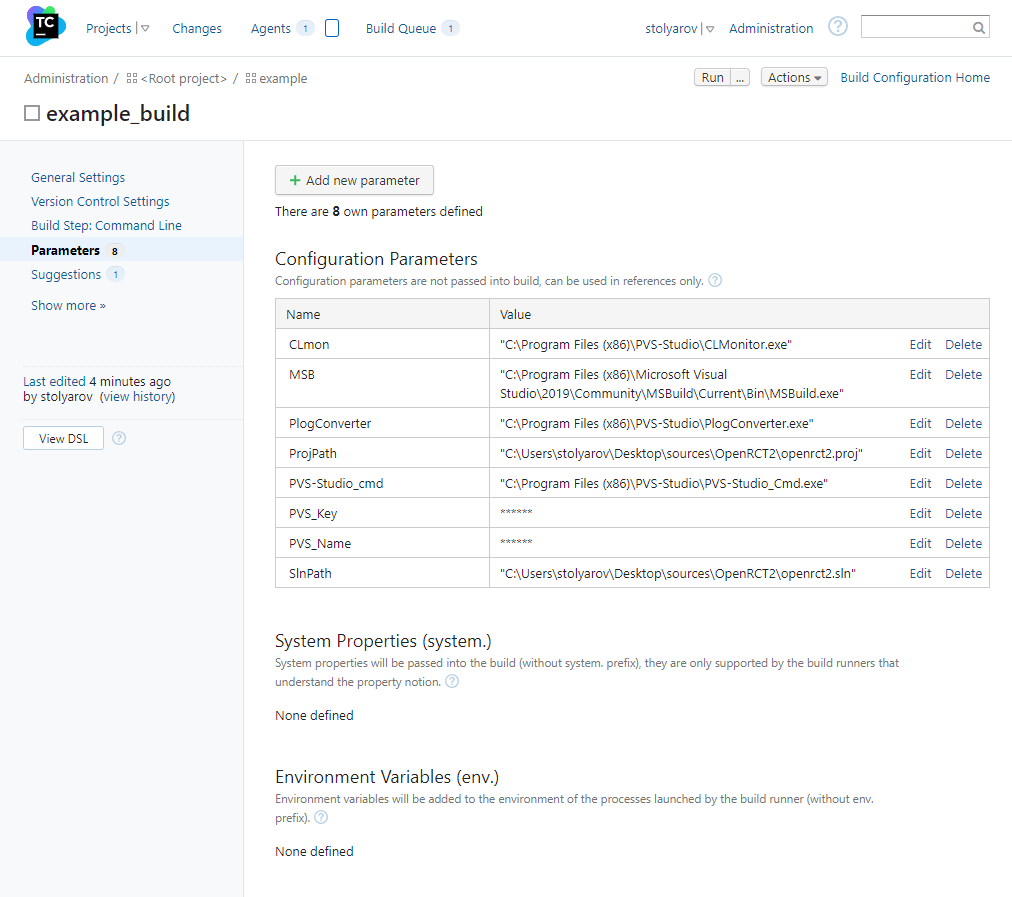
Task: Open Version Control Settings in sidebar
Action: (100, 201)
